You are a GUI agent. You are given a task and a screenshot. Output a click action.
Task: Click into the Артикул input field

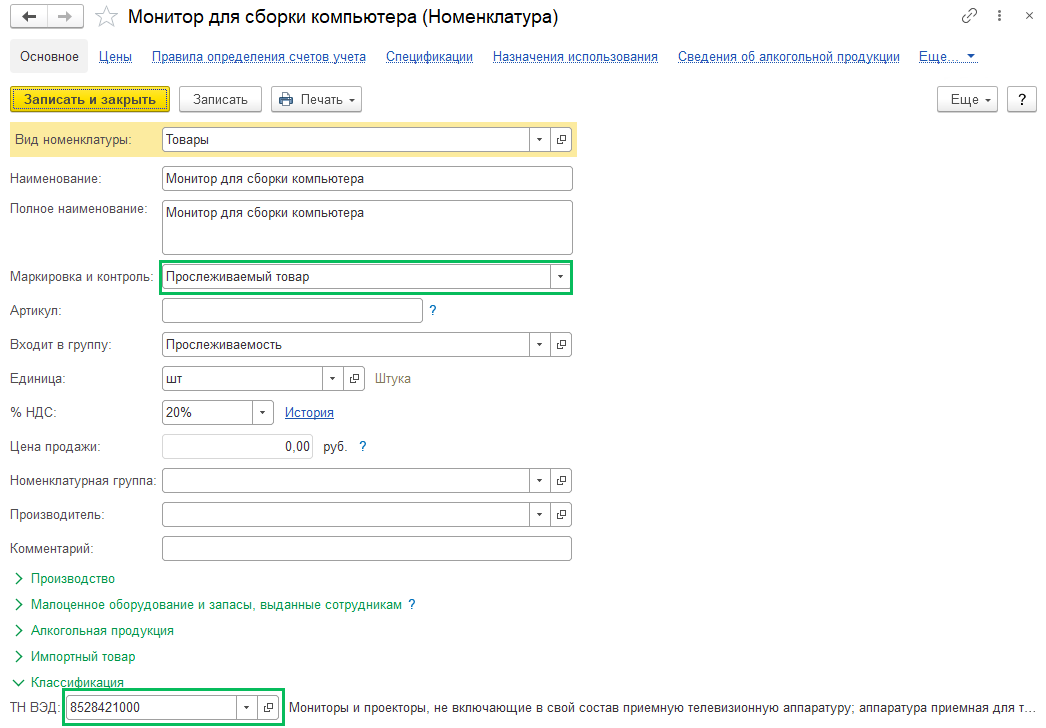[x=292, y=310]
